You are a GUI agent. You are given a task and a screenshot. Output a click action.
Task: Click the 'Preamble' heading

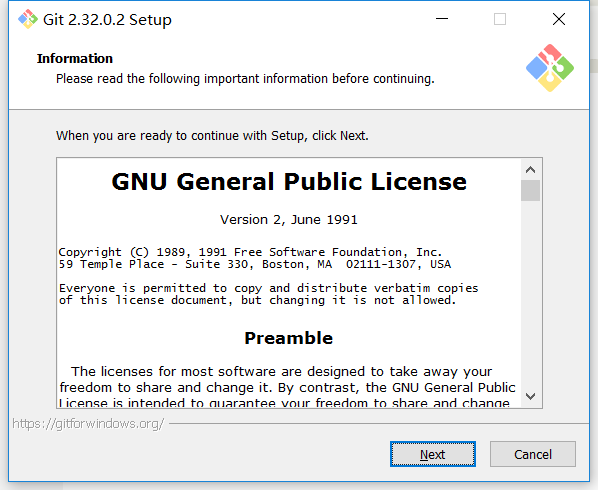(289, 338)
